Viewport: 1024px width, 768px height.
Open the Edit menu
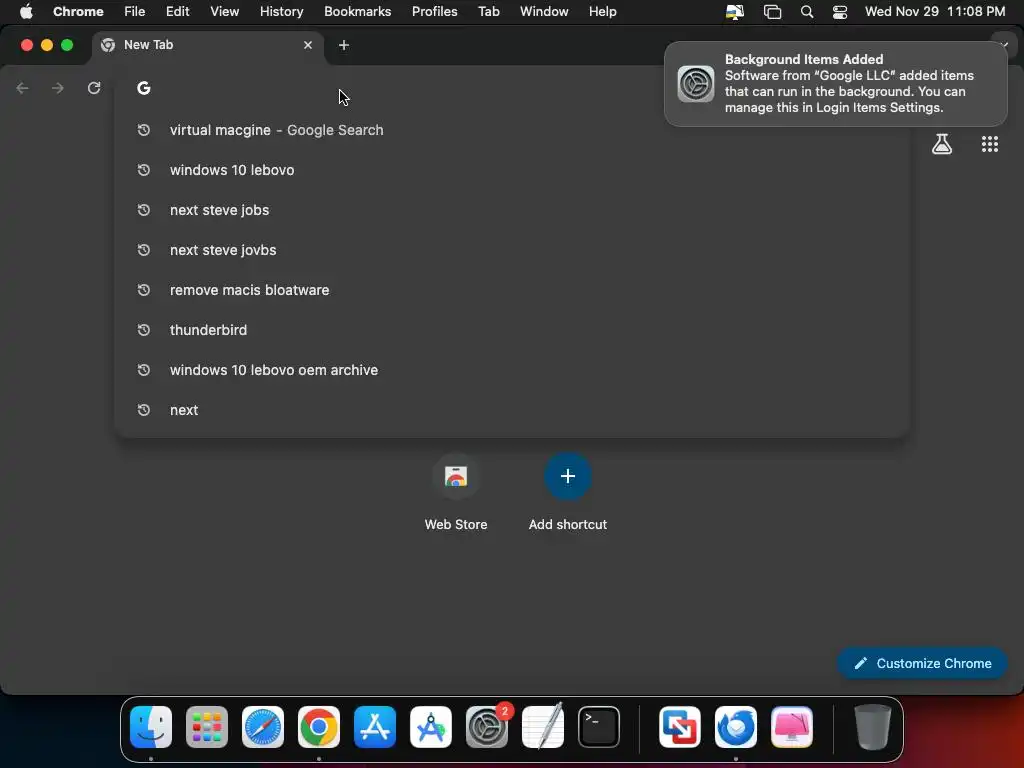point(177,12)
